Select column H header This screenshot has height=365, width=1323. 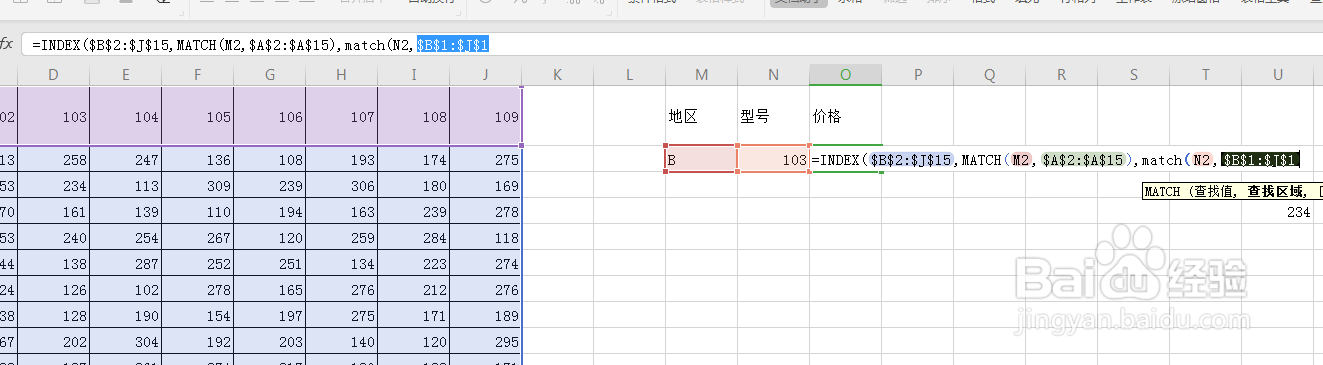click(x=341, y=75)
